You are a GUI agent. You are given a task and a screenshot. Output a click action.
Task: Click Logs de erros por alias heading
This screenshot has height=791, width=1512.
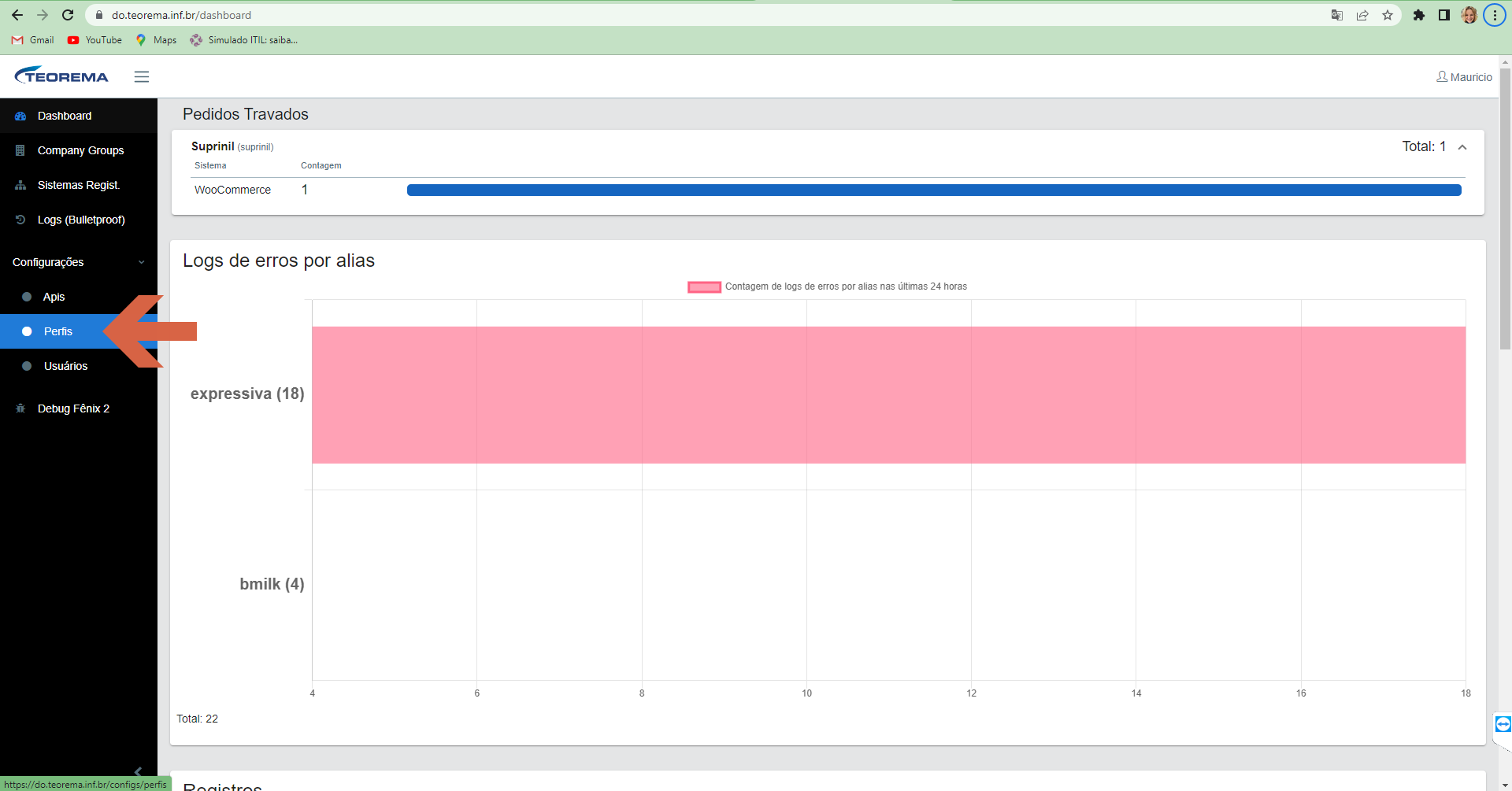click(279, 261)
